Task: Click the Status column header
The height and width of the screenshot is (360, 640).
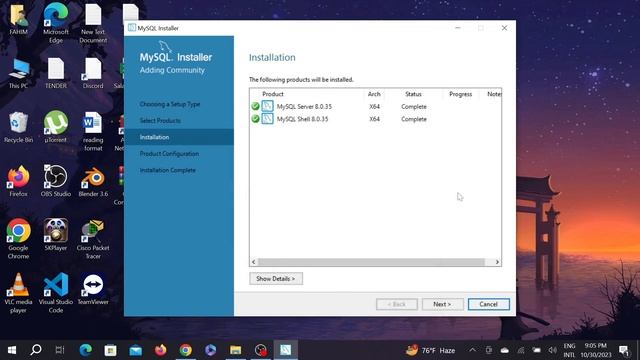Action: [413, 94]
